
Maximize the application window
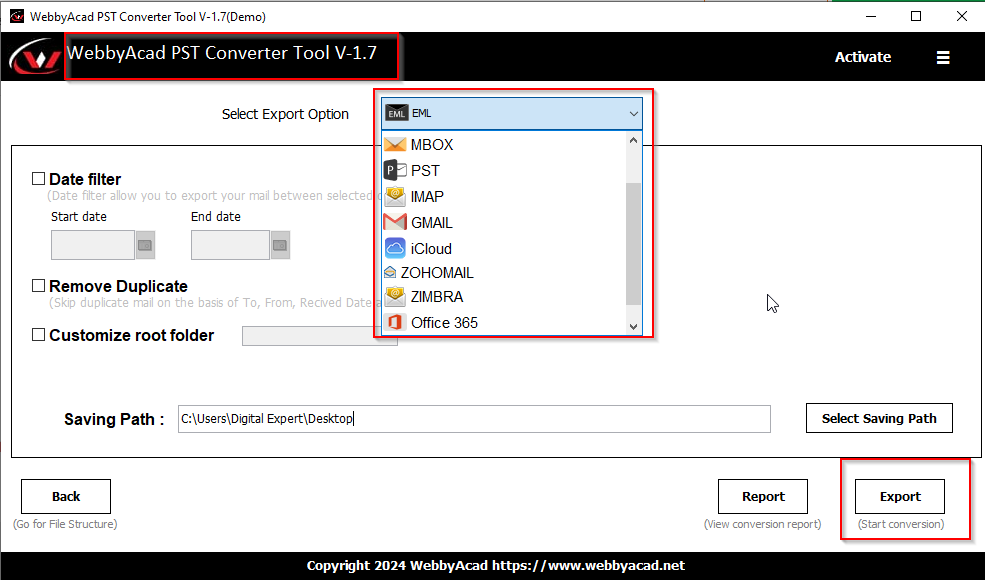click(916, 16)
